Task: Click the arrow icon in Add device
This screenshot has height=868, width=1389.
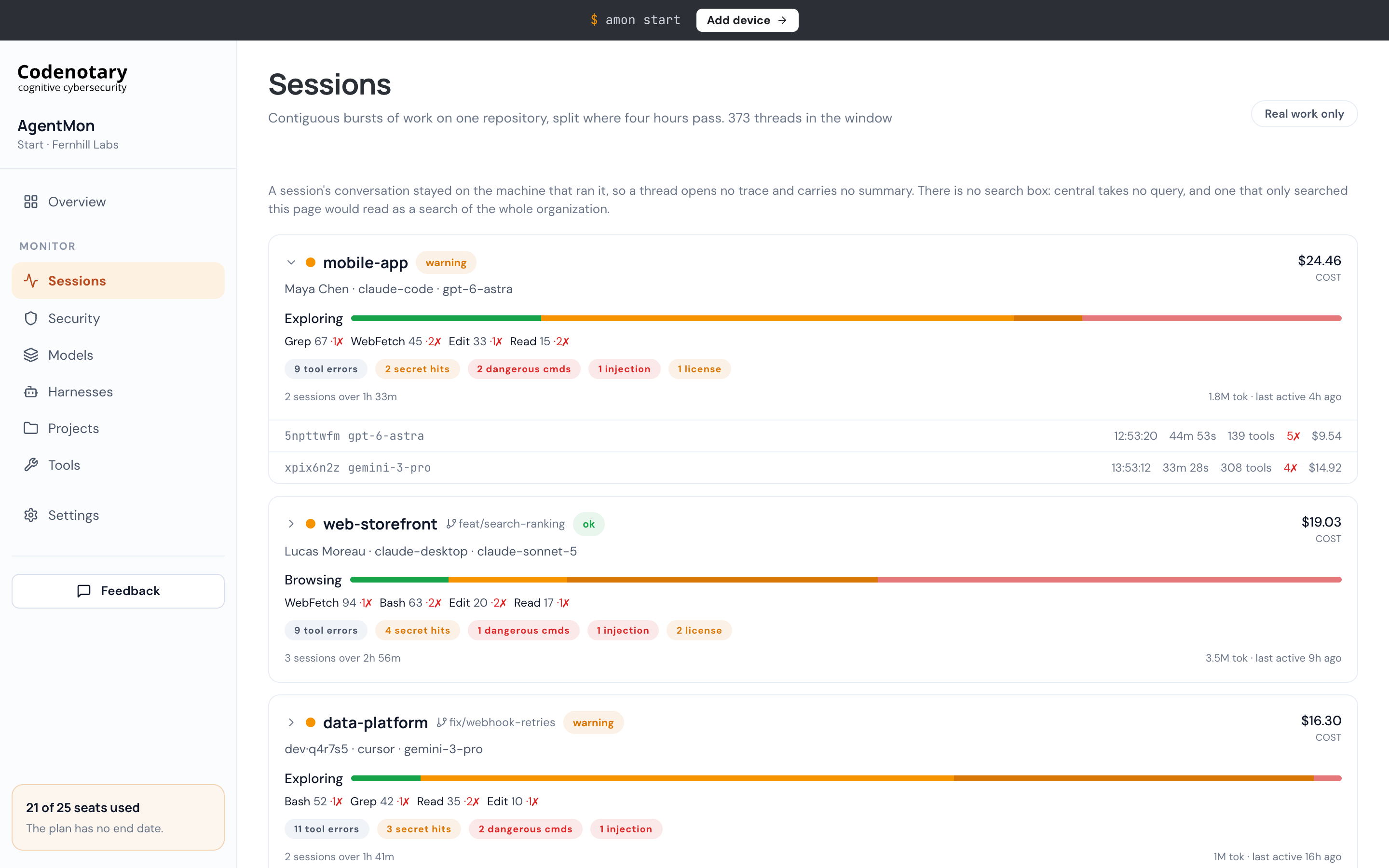Action: click(782, 20)
